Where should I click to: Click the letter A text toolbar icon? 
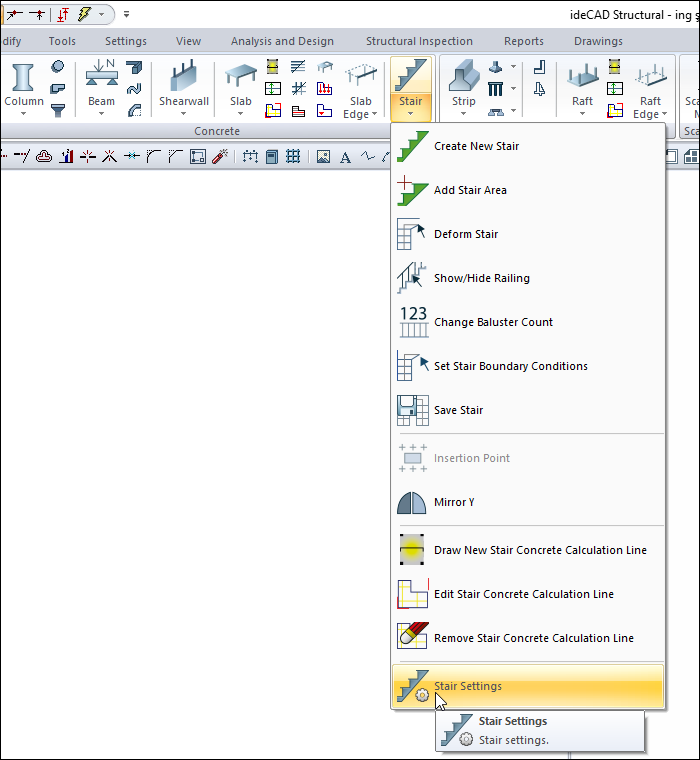tap(345, 157)
